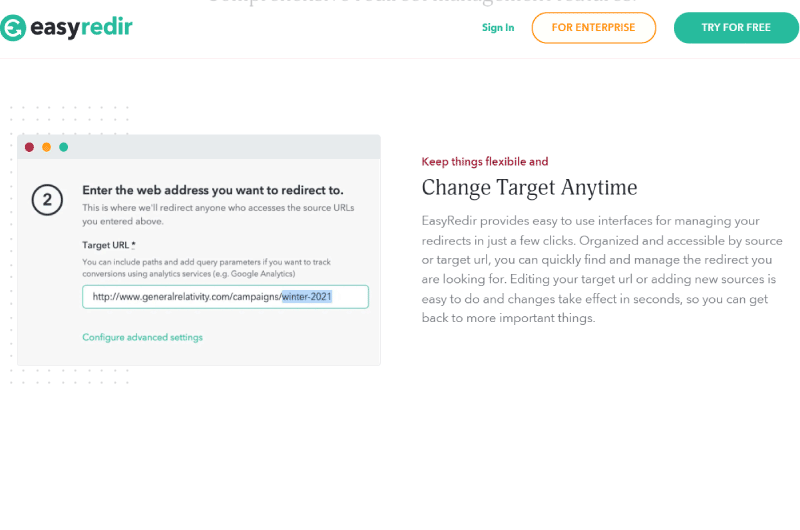Click the Change Target Anytime heading

529,188
